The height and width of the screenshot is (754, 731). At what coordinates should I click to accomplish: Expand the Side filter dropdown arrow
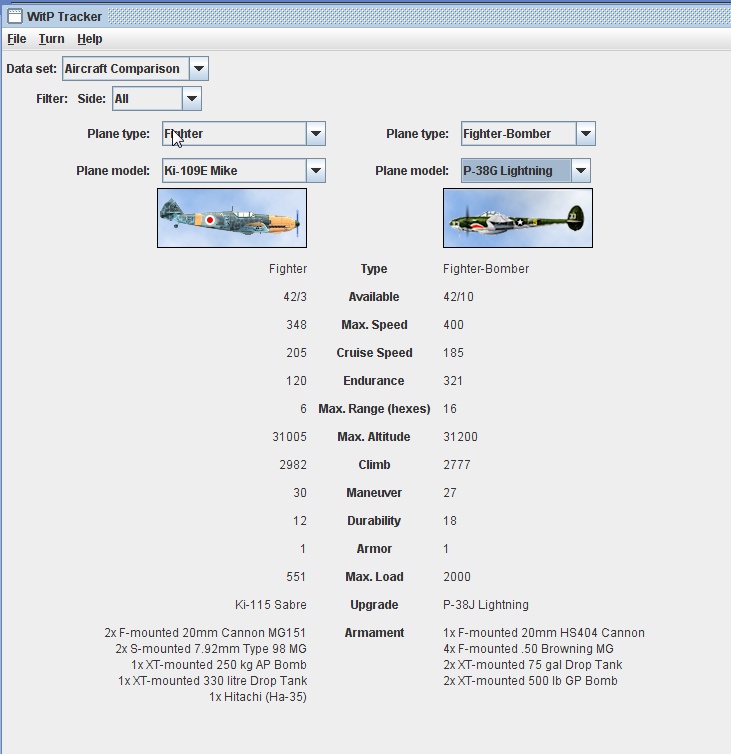coord(191,99)
